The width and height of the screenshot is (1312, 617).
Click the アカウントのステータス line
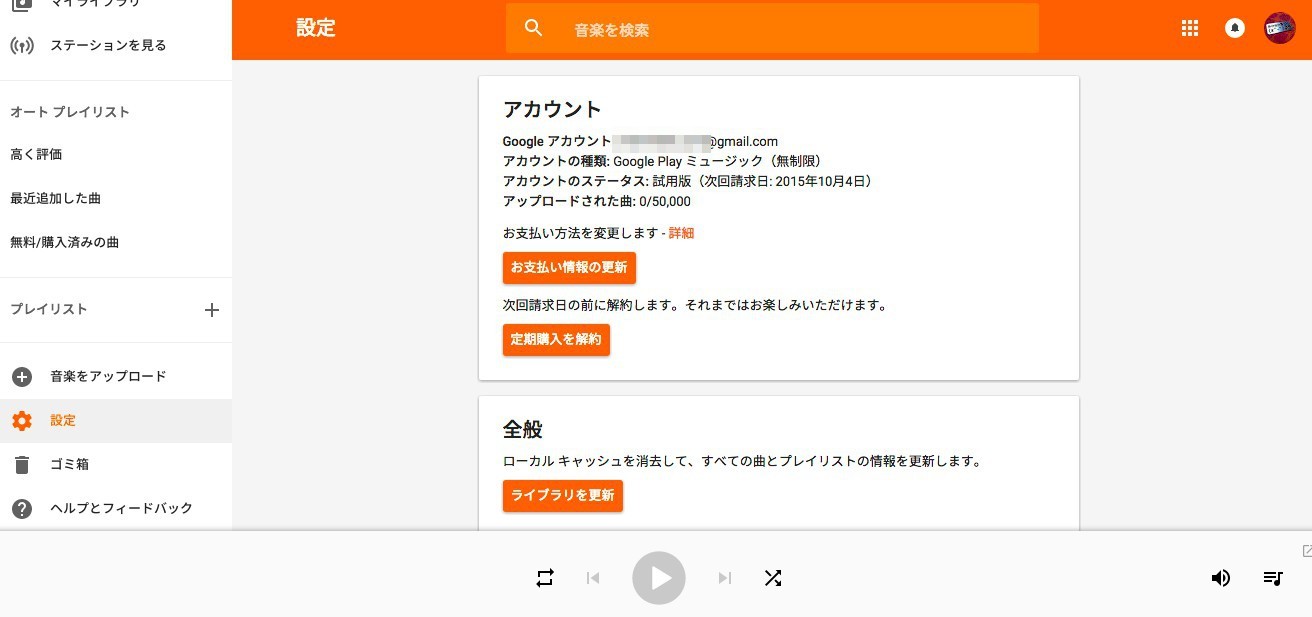pyautogui.click(x=691, y=181)
